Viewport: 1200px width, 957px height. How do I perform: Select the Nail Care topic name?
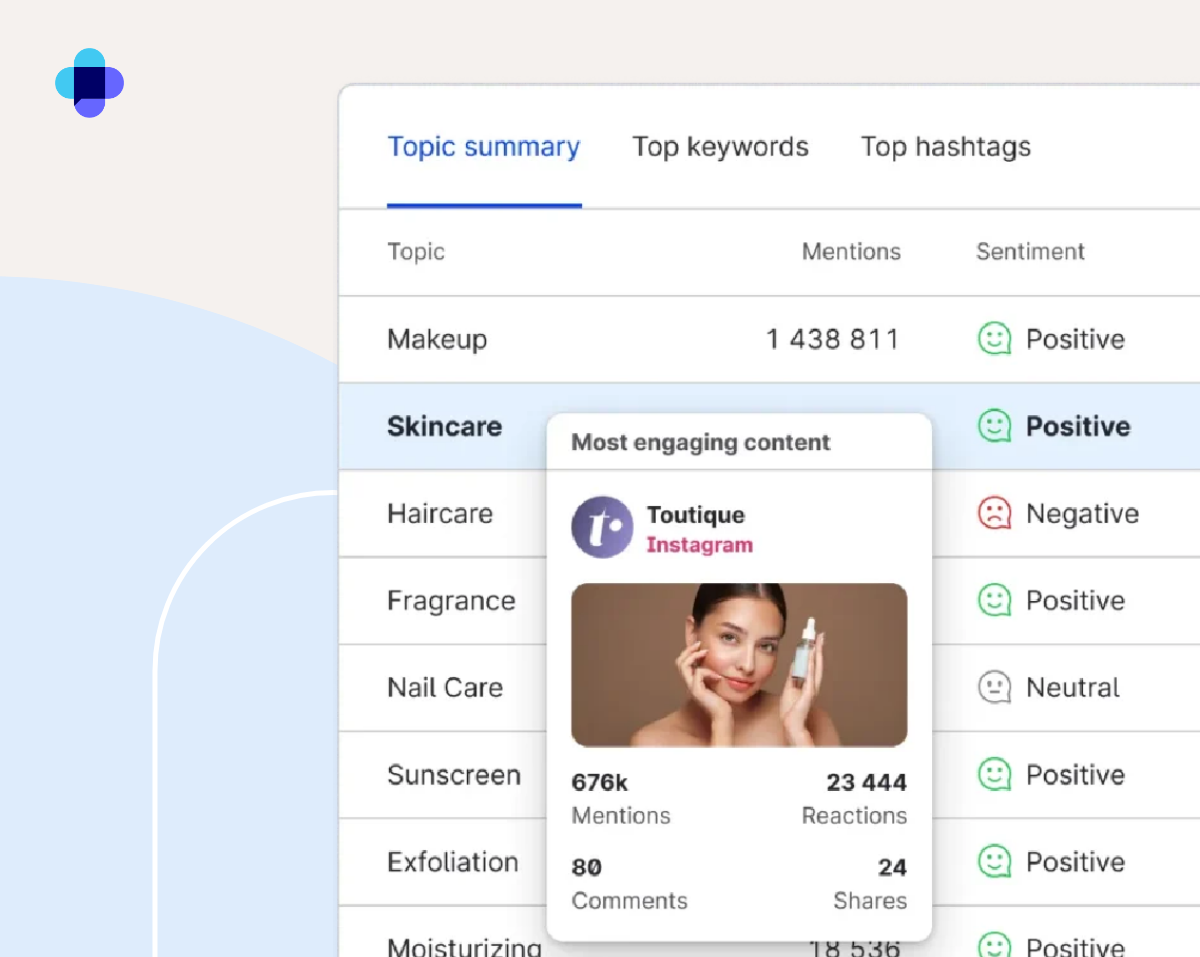click(445, 688)
